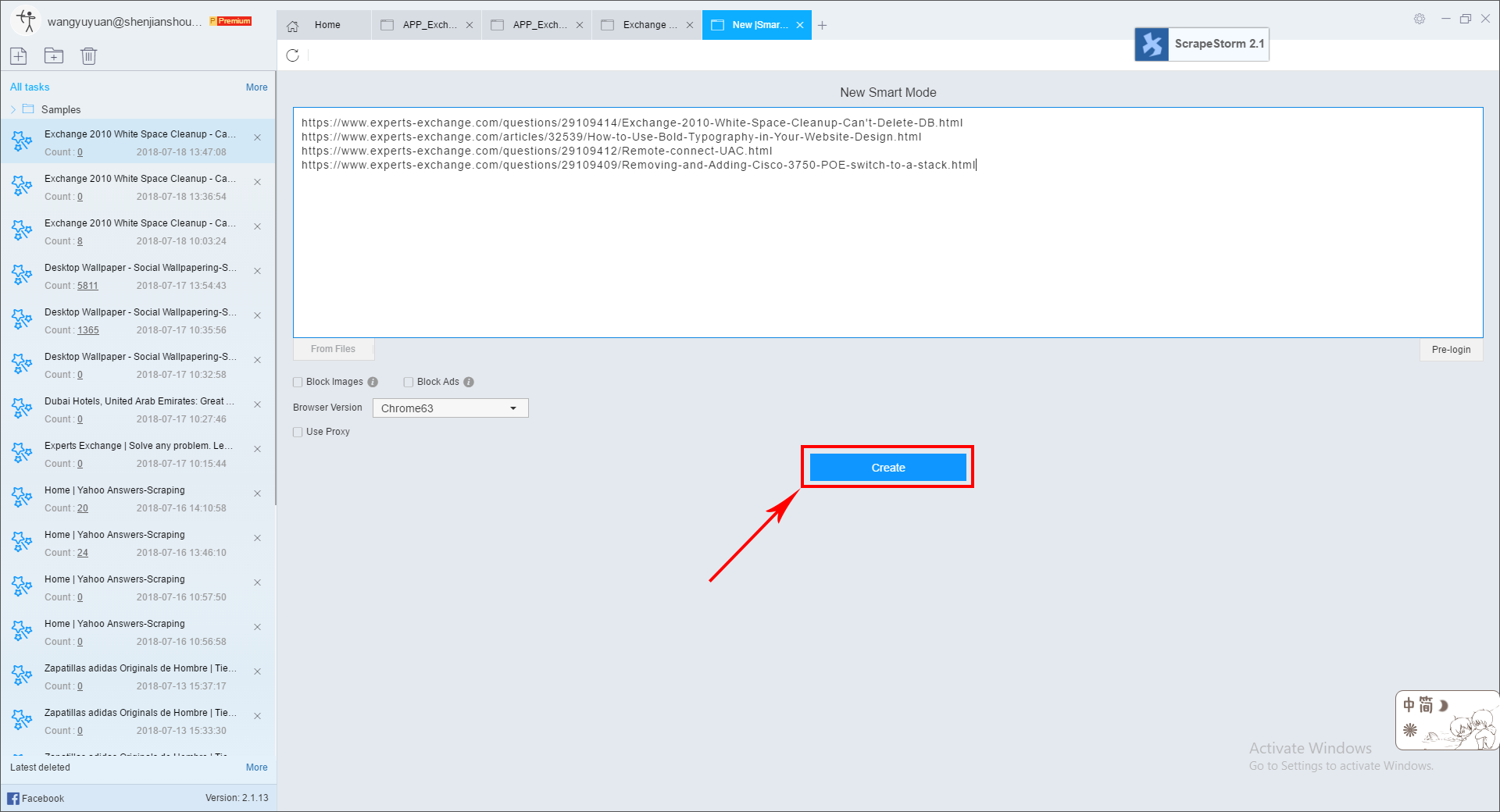This screenshot has width=1500, height=812.
Task: Click the Home tab house icon
Action: tap(293, 26)
